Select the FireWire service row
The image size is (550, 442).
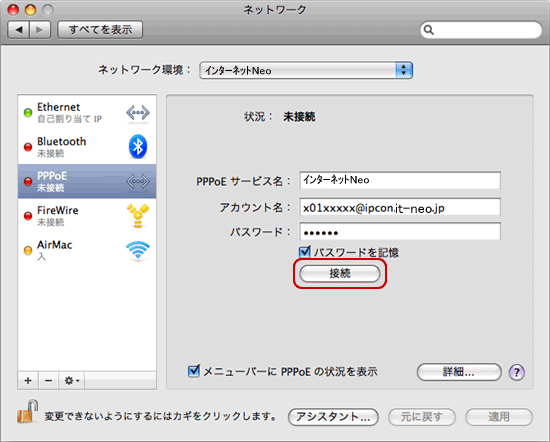[87, 215]
